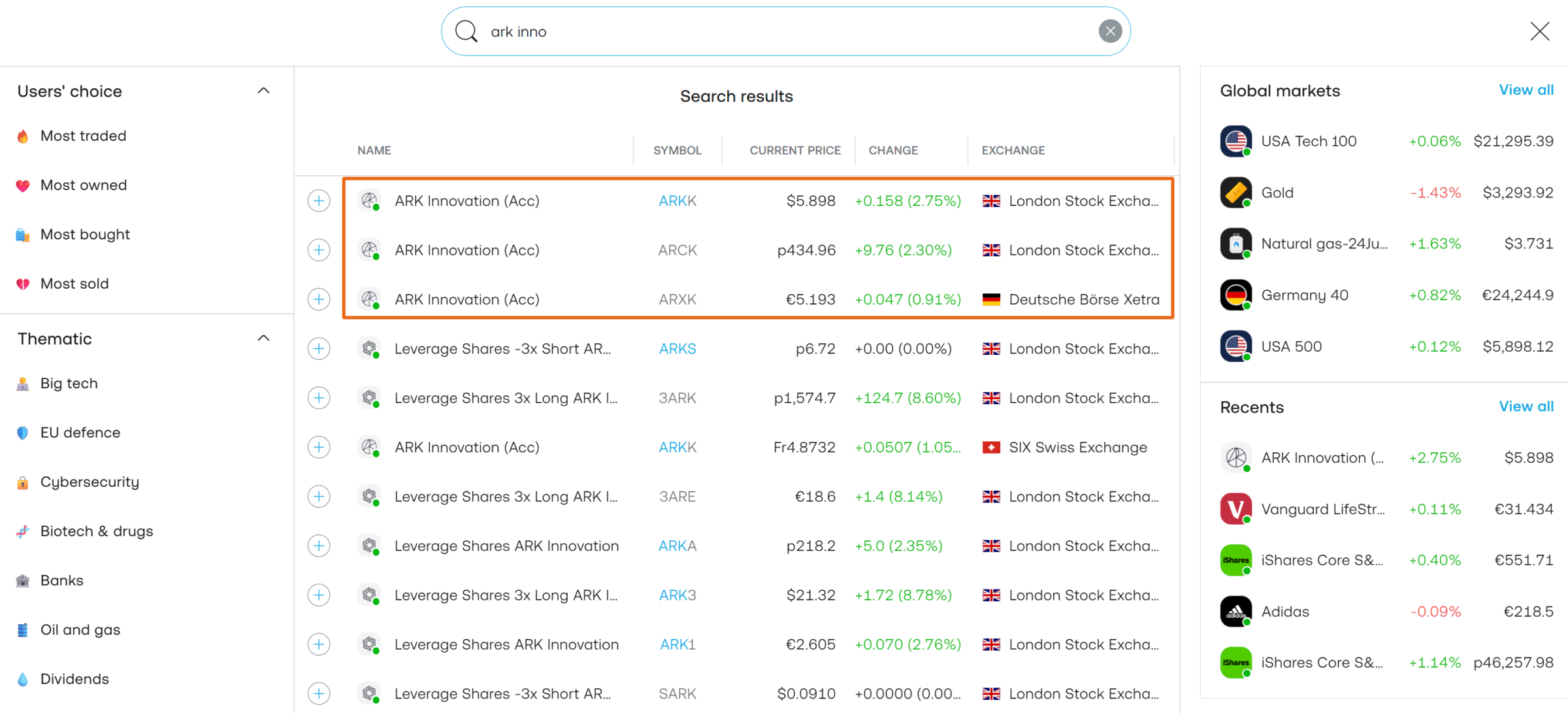This screenshot has width=1568, height=713.
Task: Open iShares Core S&P €551.71 logo
Action: point(1236,560)
